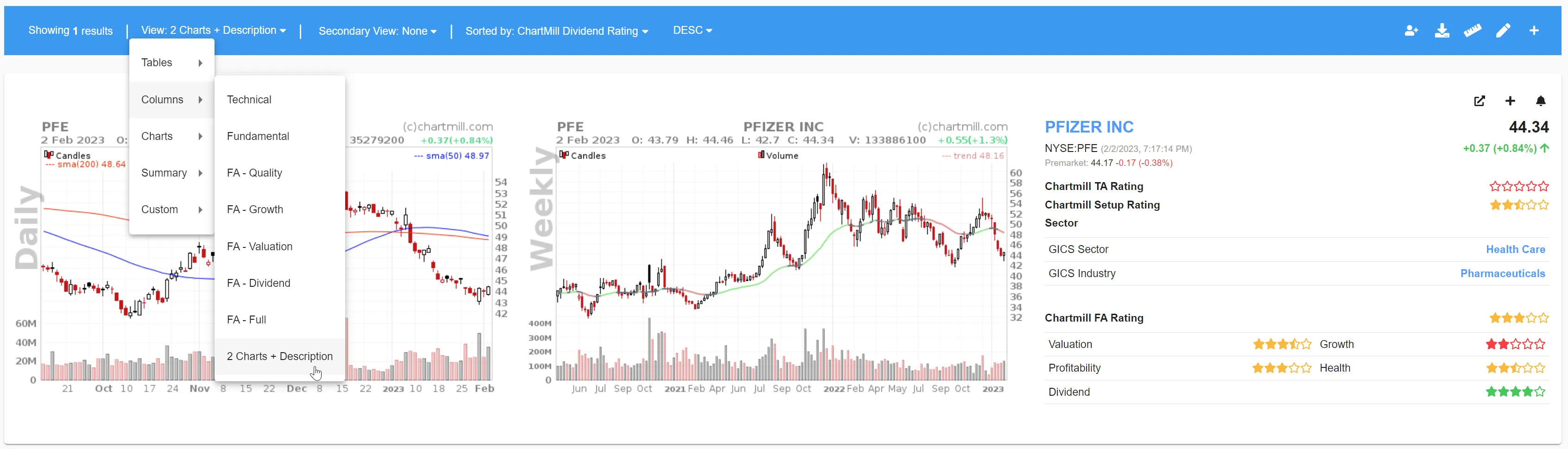Open the View: 2 Charts + Description dropdown
Screen dimensions: 1568x449
[x=213, y=31]
